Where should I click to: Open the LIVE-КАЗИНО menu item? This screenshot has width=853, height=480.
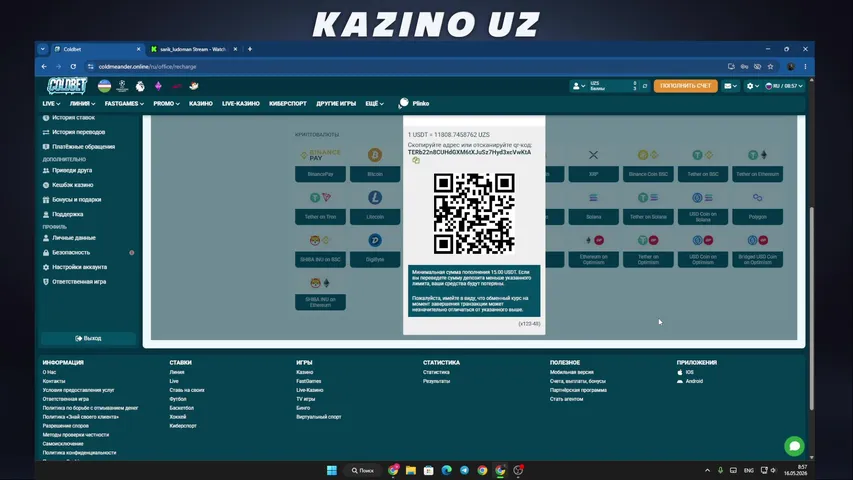pyautogui.click(x=240, y=103)
